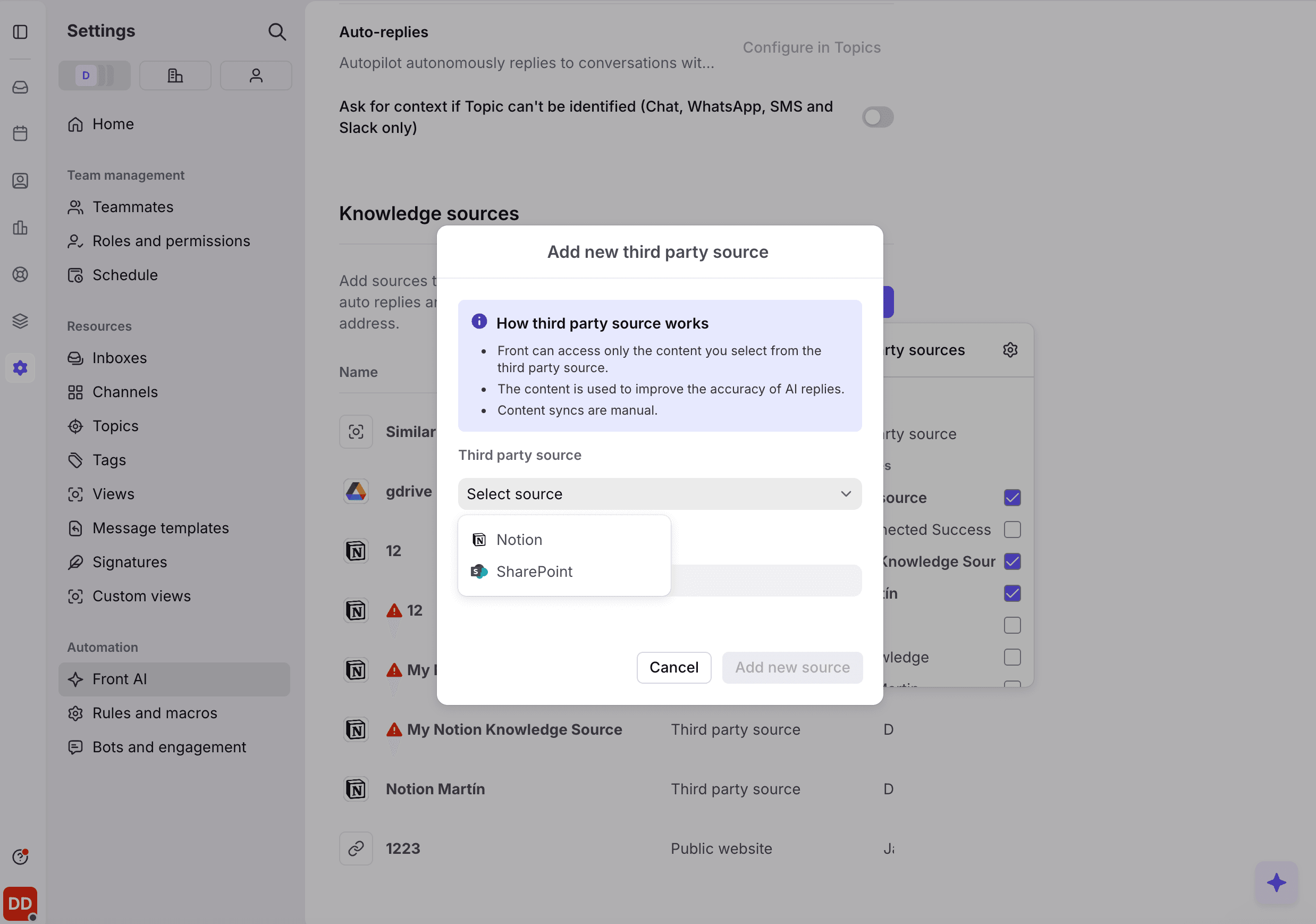The image size is (1316, 924).
Task: Click the link icon beside source 1223
Action: (356, 849)
